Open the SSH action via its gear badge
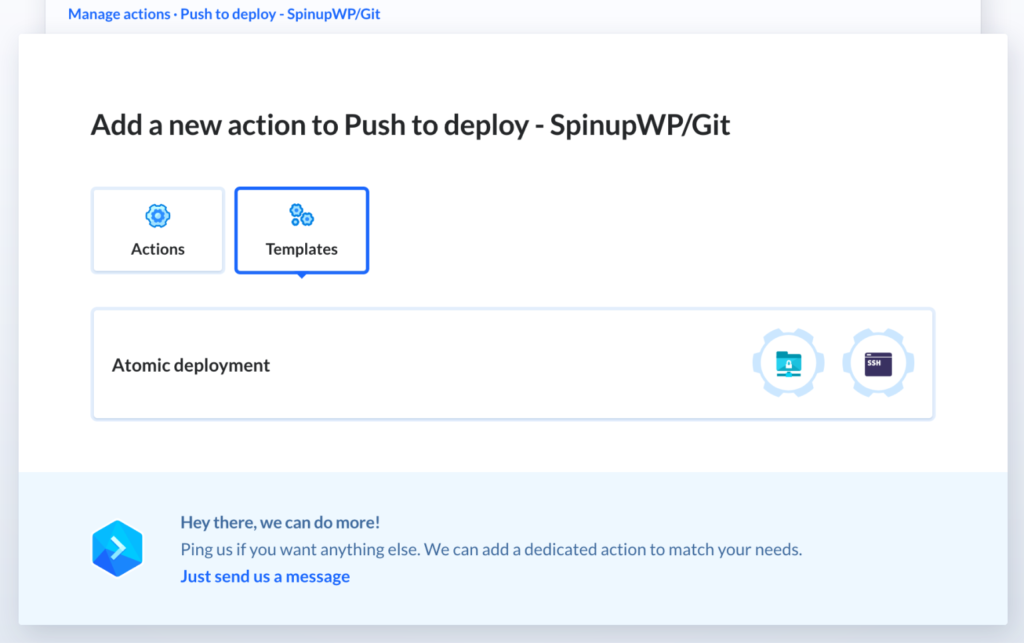This screenshot has width=1024, height=643. (877, 363)
